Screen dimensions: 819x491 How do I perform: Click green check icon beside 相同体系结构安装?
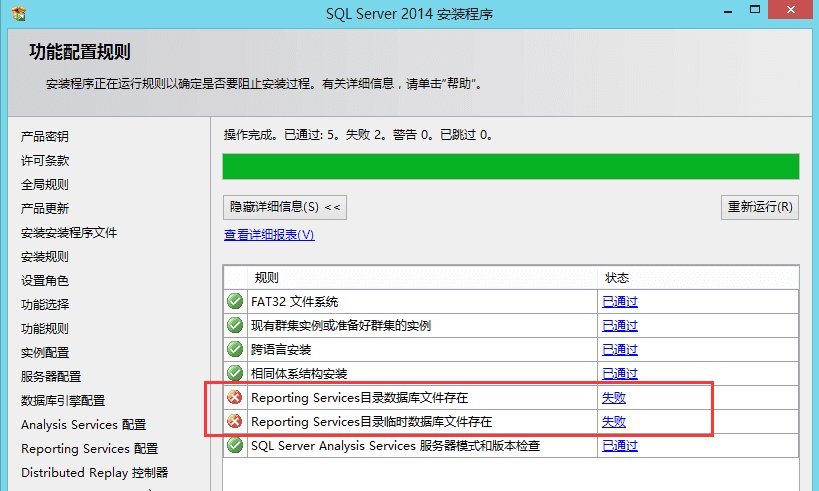pos(235,372)
